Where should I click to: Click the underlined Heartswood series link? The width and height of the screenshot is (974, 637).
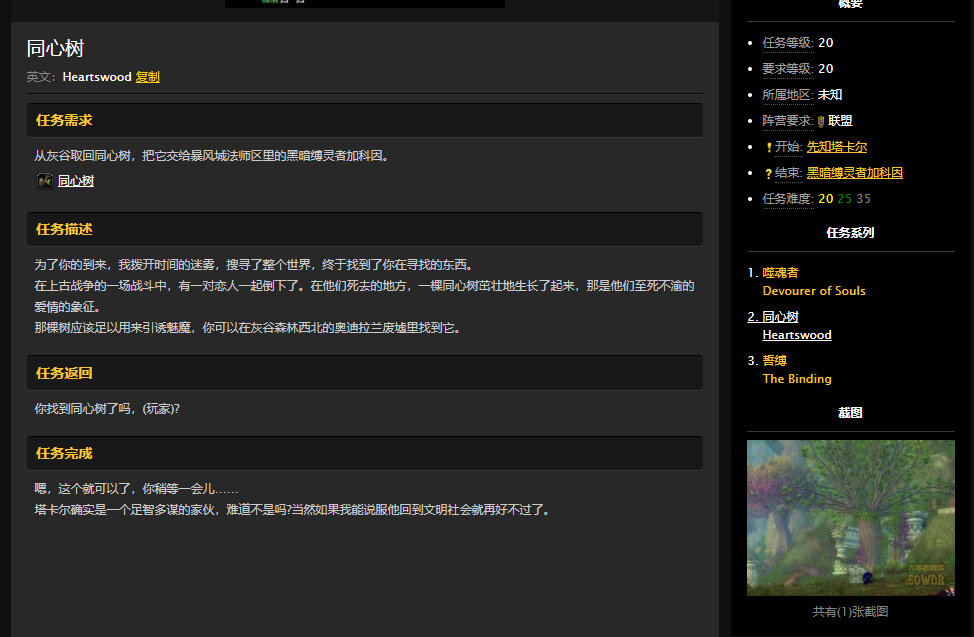click(x=796, y=335)
